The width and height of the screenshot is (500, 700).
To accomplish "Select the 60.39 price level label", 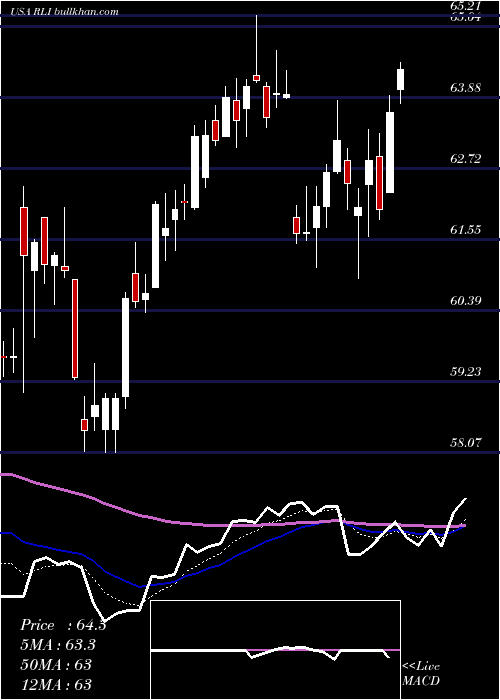I will (466, 300).
